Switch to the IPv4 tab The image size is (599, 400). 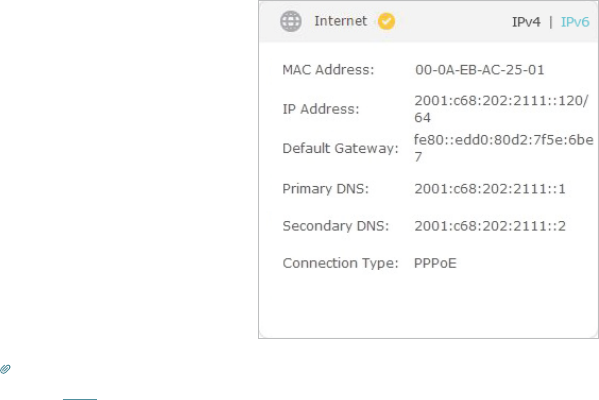pos(526,22)
